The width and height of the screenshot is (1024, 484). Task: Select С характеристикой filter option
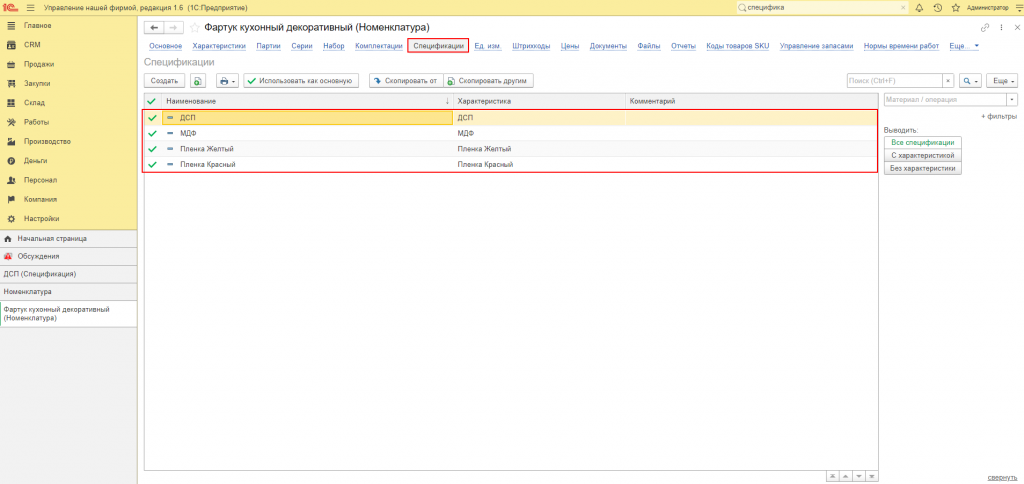(x=922, y=155)
